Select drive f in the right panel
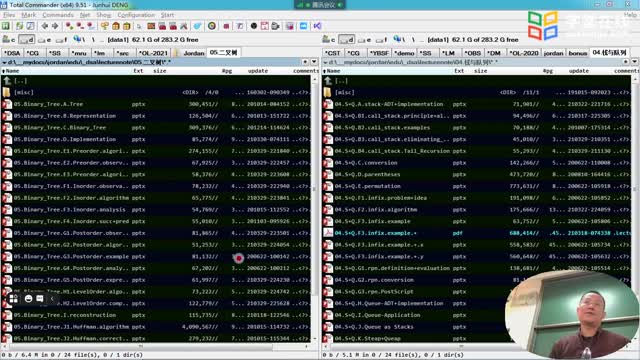The height and width of the screenshot is (360, 640). click(x=382, y=40)
